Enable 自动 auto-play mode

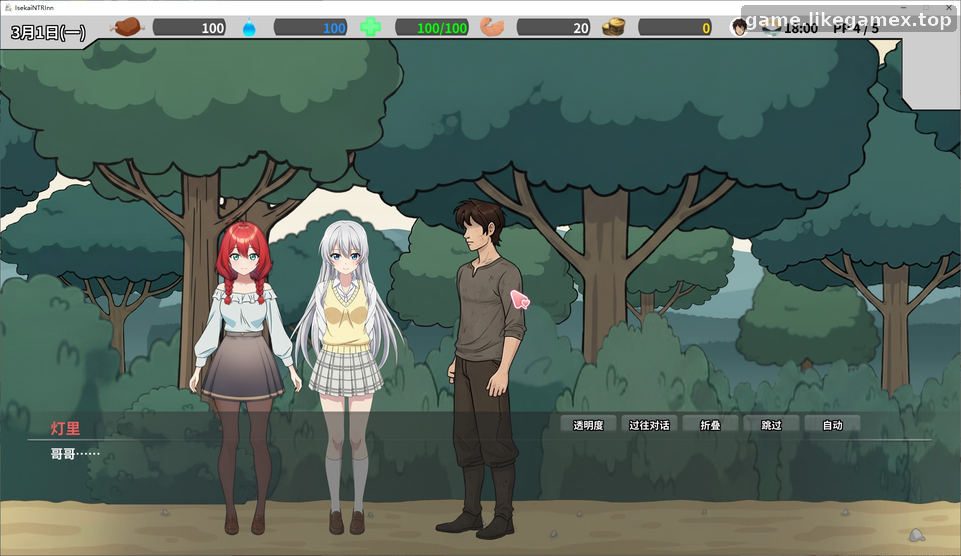tap(832, 425)
